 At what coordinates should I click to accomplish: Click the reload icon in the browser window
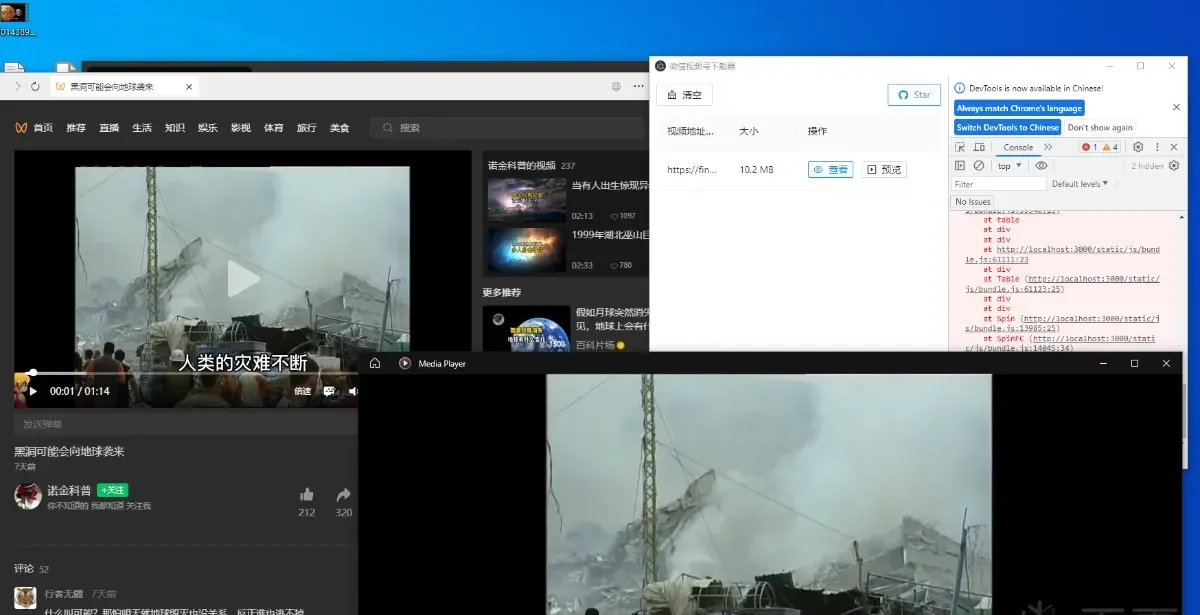tap(36, 87)
